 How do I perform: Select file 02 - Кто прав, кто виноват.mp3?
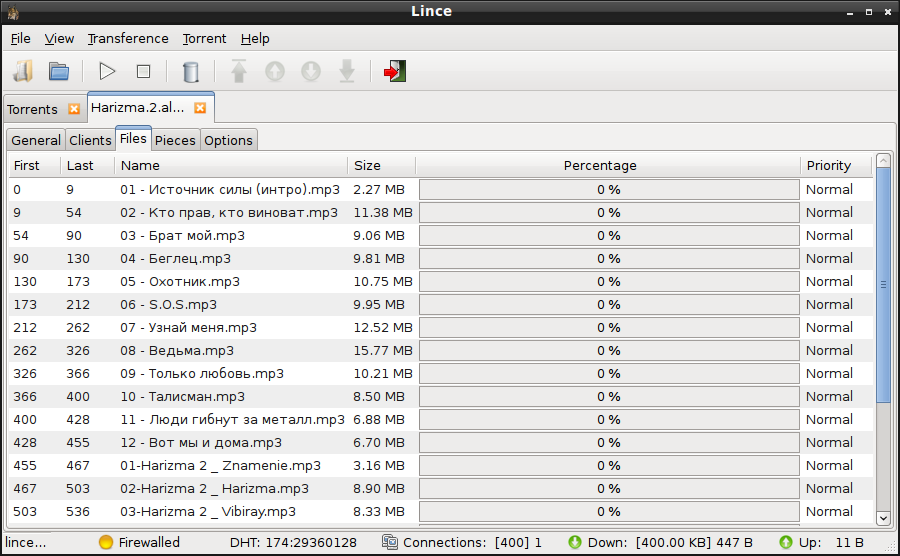pyautogui.click(x=228, y=213)
